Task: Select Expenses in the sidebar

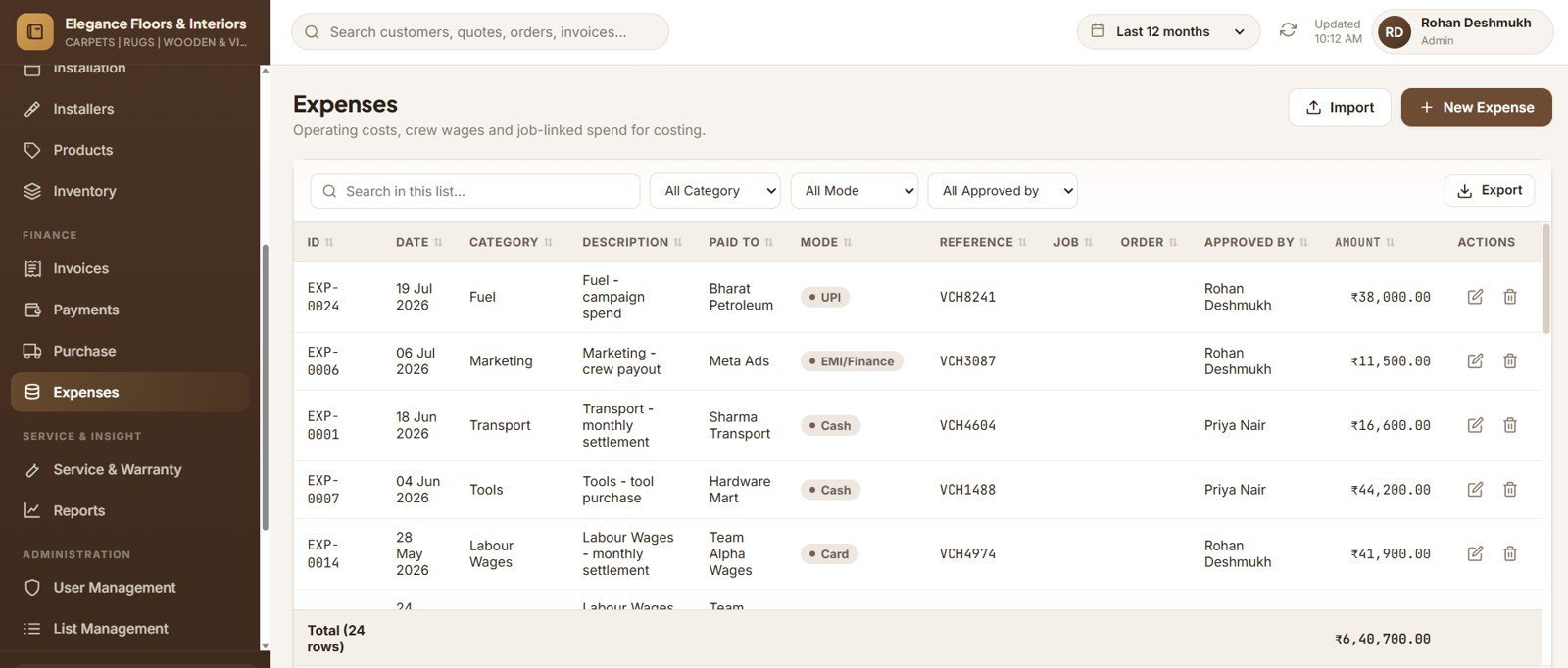Action: click(x=129, y=392)
